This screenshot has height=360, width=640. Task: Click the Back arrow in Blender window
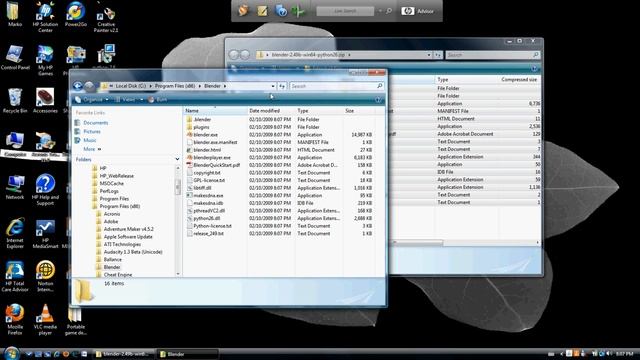(78, 86)
